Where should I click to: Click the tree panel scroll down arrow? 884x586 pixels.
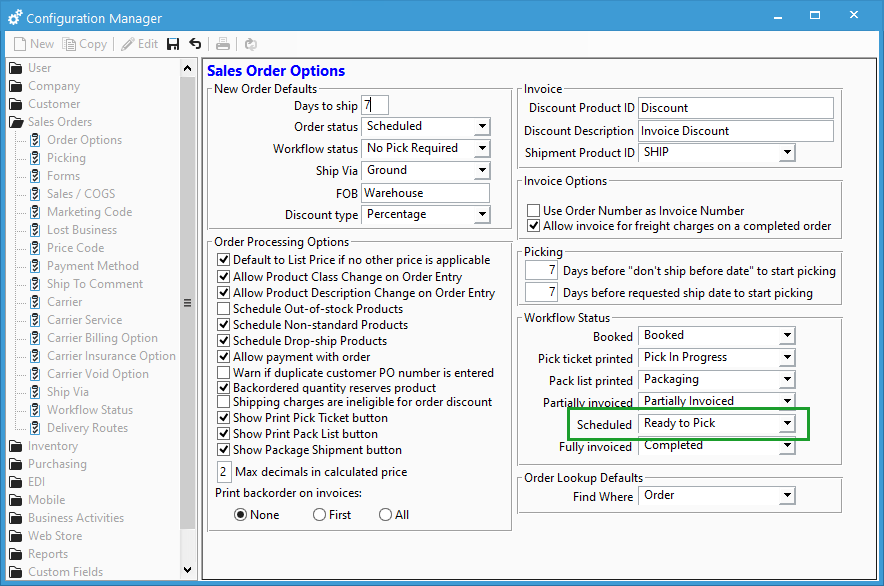pos(188,570)
